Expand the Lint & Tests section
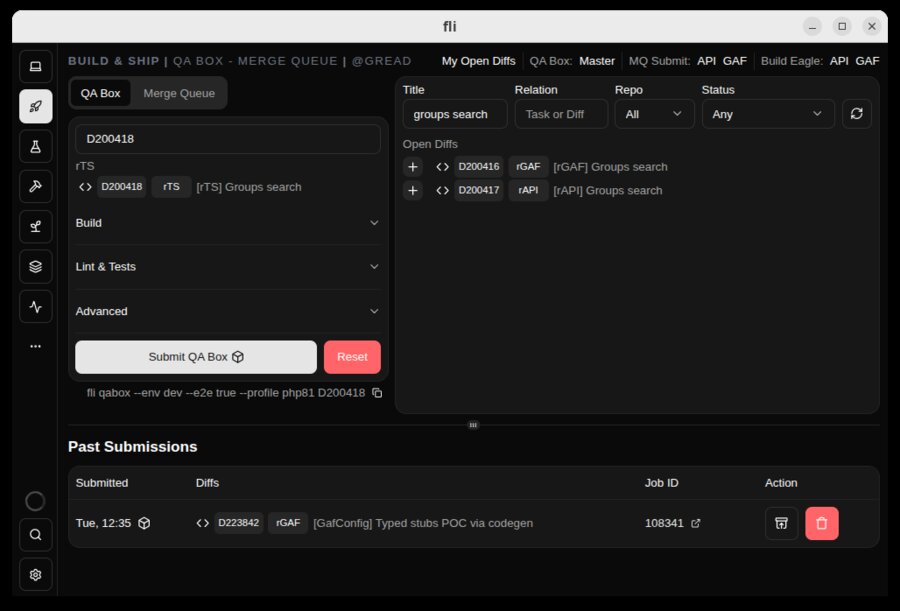Viewport: 900px width, 611px height. click(227, 267)
